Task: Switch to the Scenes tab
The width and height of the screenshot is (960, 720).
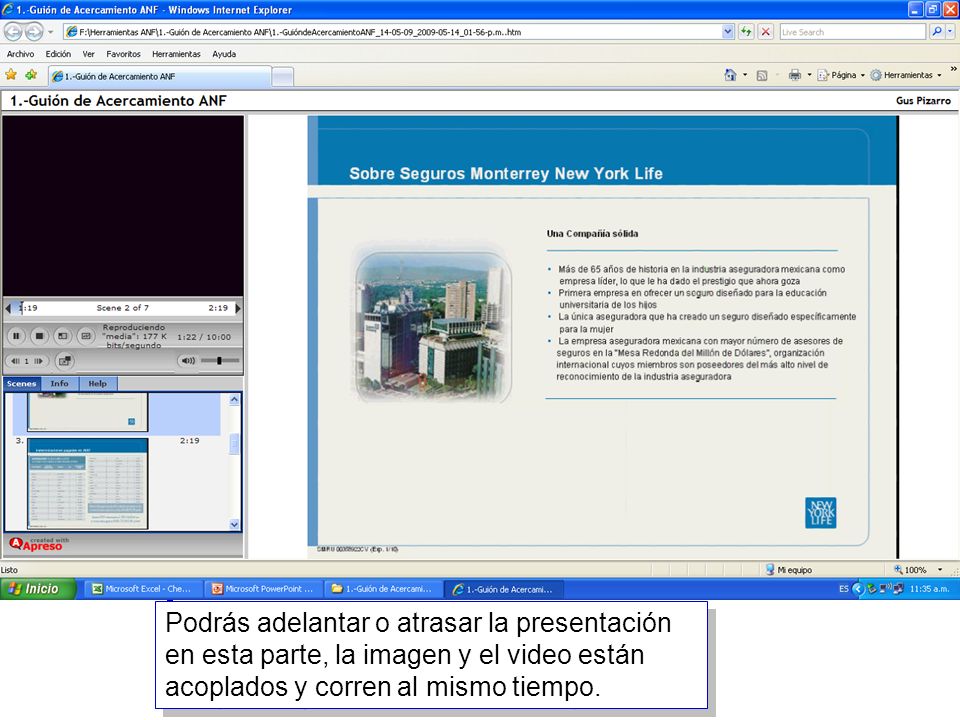Action: coord(21,383)
